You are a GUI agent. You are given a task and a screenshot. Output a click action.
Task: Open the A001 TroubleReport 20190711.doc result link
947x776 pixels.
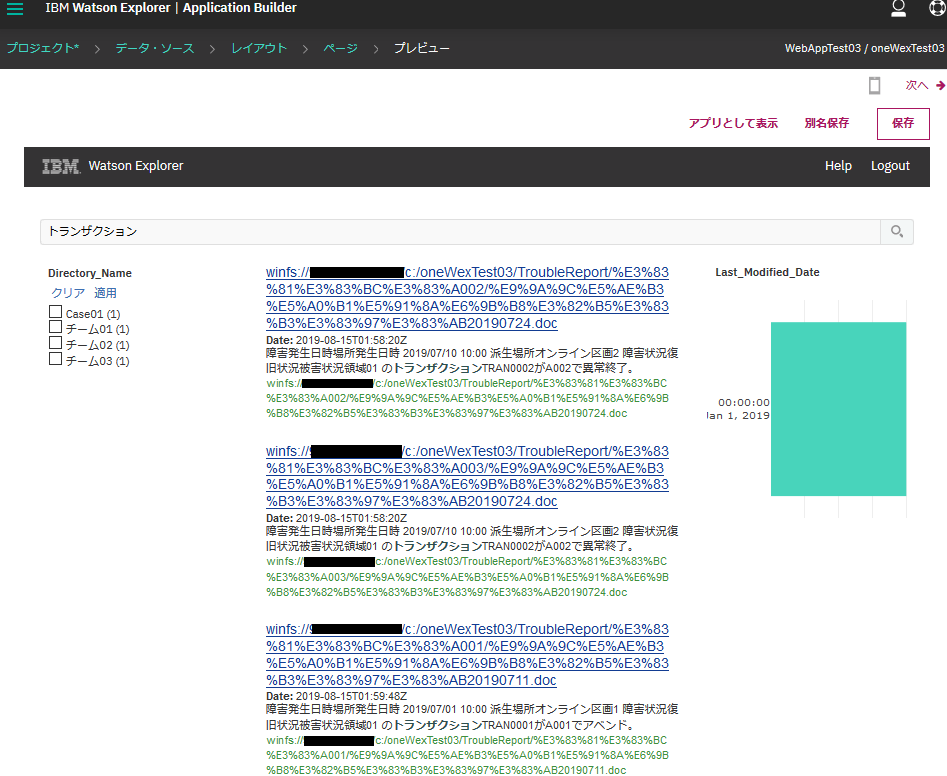[x=467, y=655]
